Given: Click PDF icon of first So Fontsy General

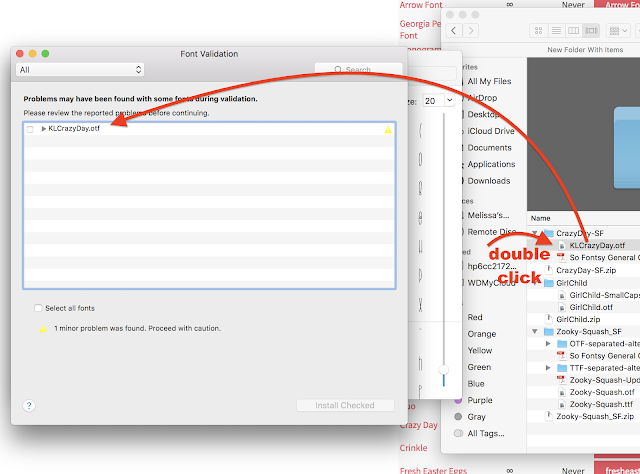Looking at the screenshot, I should [x=562, y=258].
